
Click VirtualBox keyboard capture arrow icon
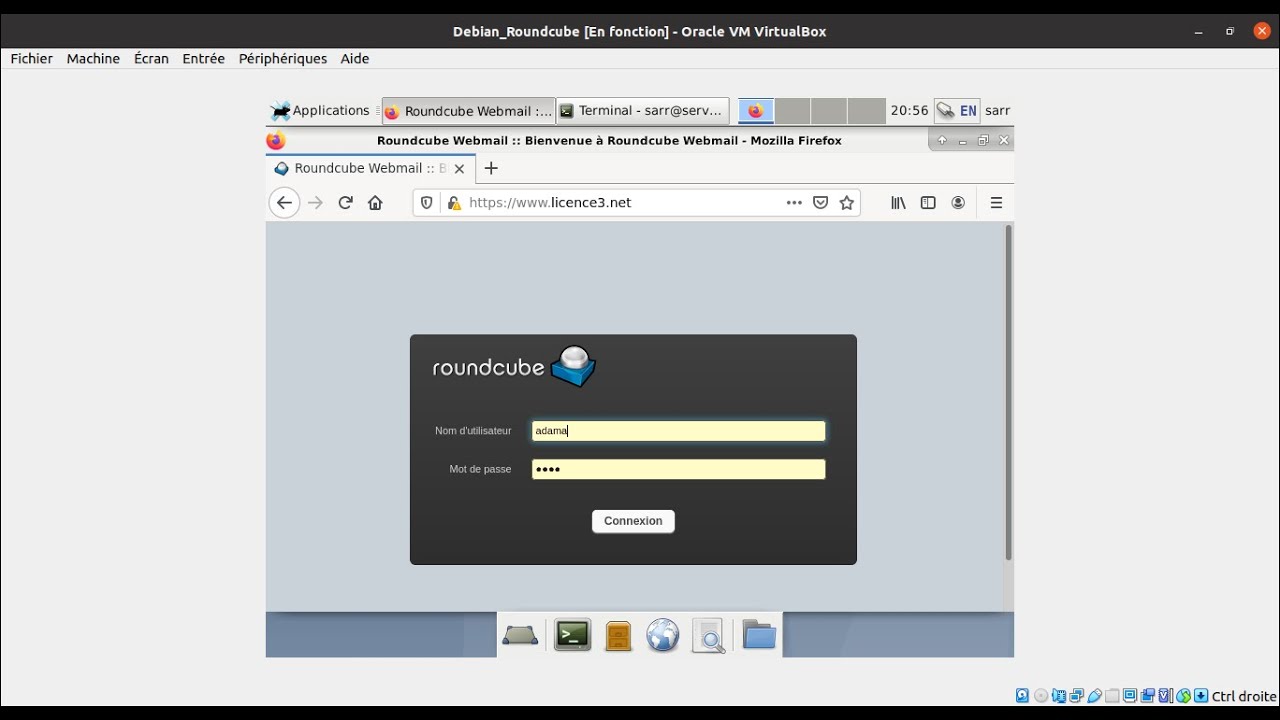1202,696
